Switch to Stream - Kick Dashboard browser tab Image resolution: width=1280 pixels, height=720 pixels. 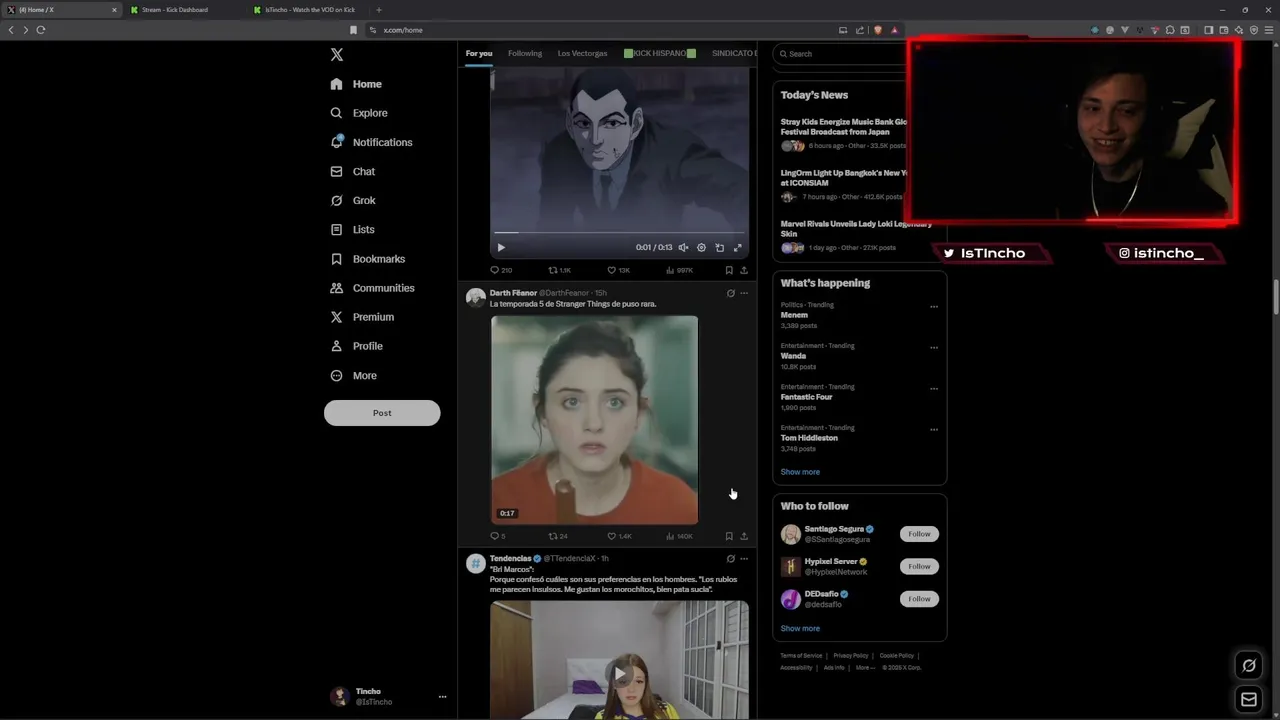[x=175, y=10]
